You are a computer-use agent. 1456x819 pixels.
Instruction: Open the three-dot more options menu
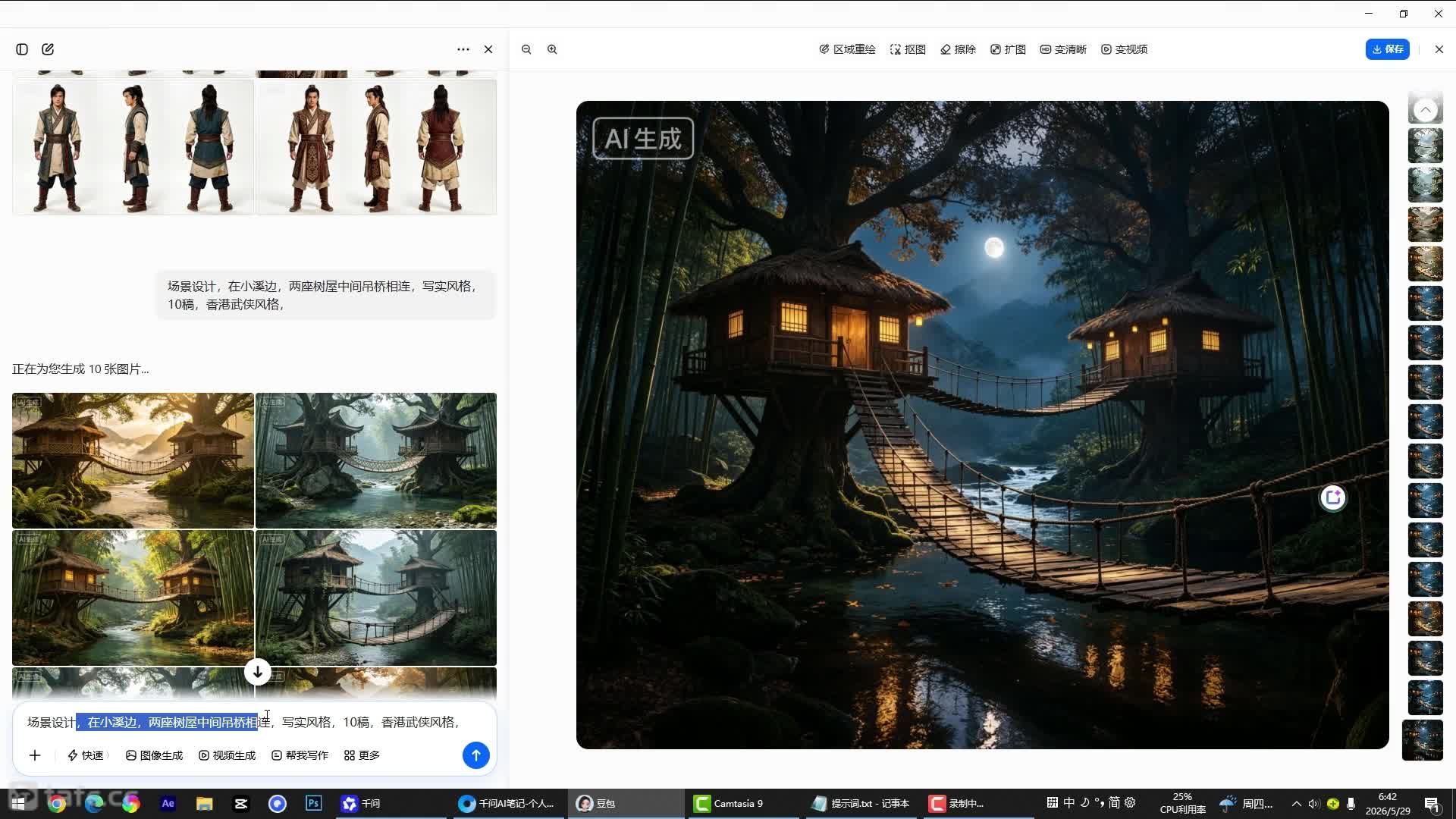coord(463,49)
